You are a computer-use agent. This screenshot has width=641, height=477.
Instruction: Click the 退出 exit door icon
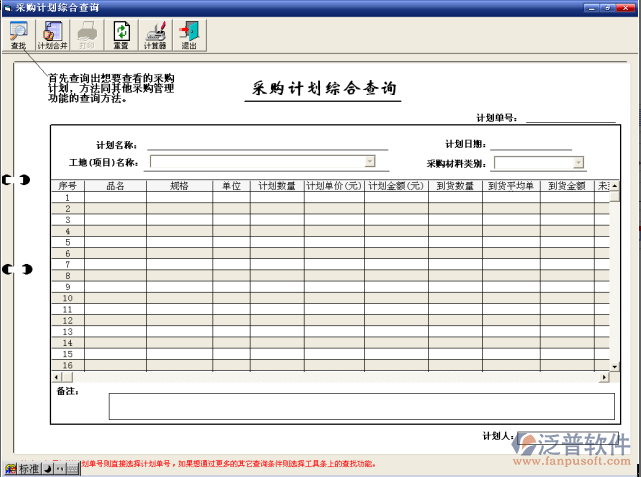pos(189,35)
